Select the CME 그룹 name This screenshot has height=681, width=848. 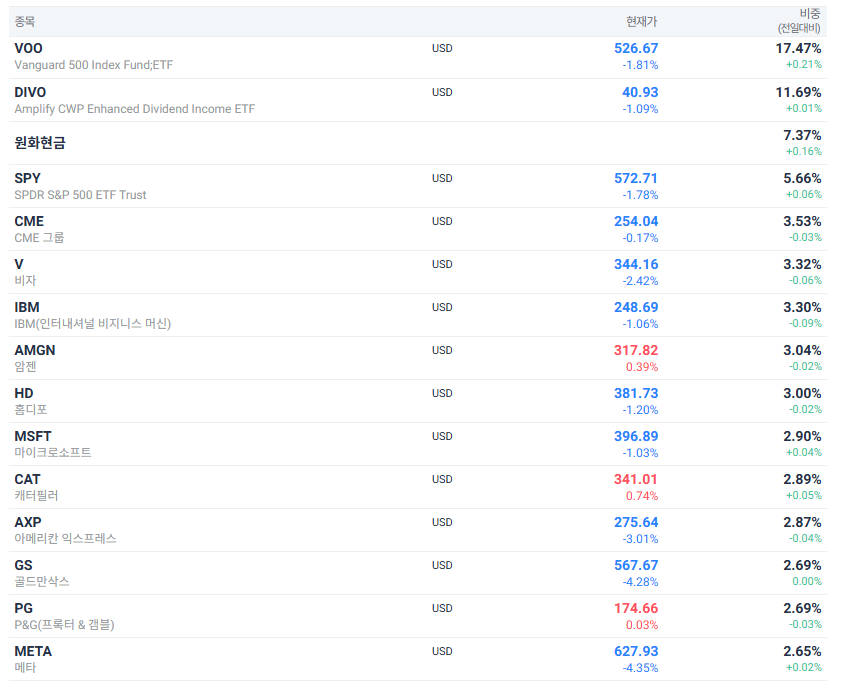coord(39,238)
